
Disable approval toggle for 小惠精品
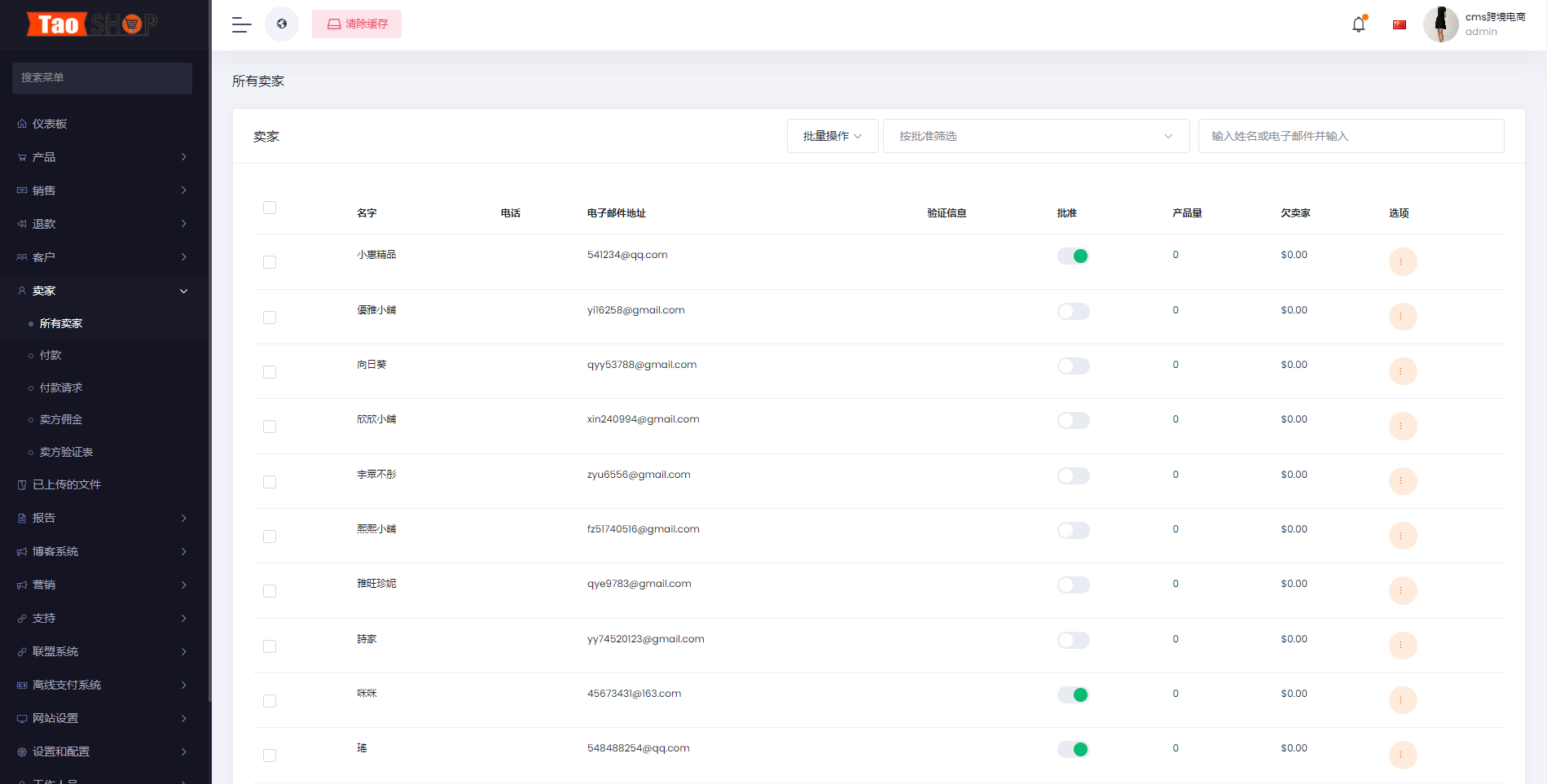point(1073,256)
